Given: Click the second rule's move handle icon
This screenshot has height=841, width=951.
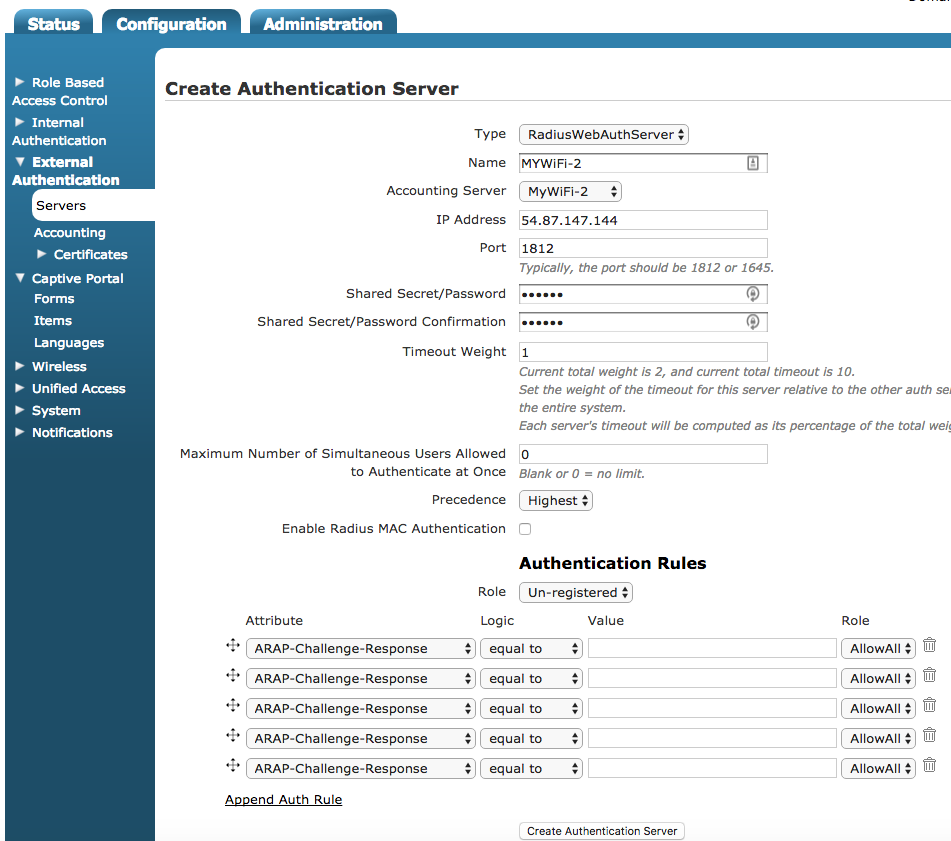Looking at the screenshot, I should [233, 675].
